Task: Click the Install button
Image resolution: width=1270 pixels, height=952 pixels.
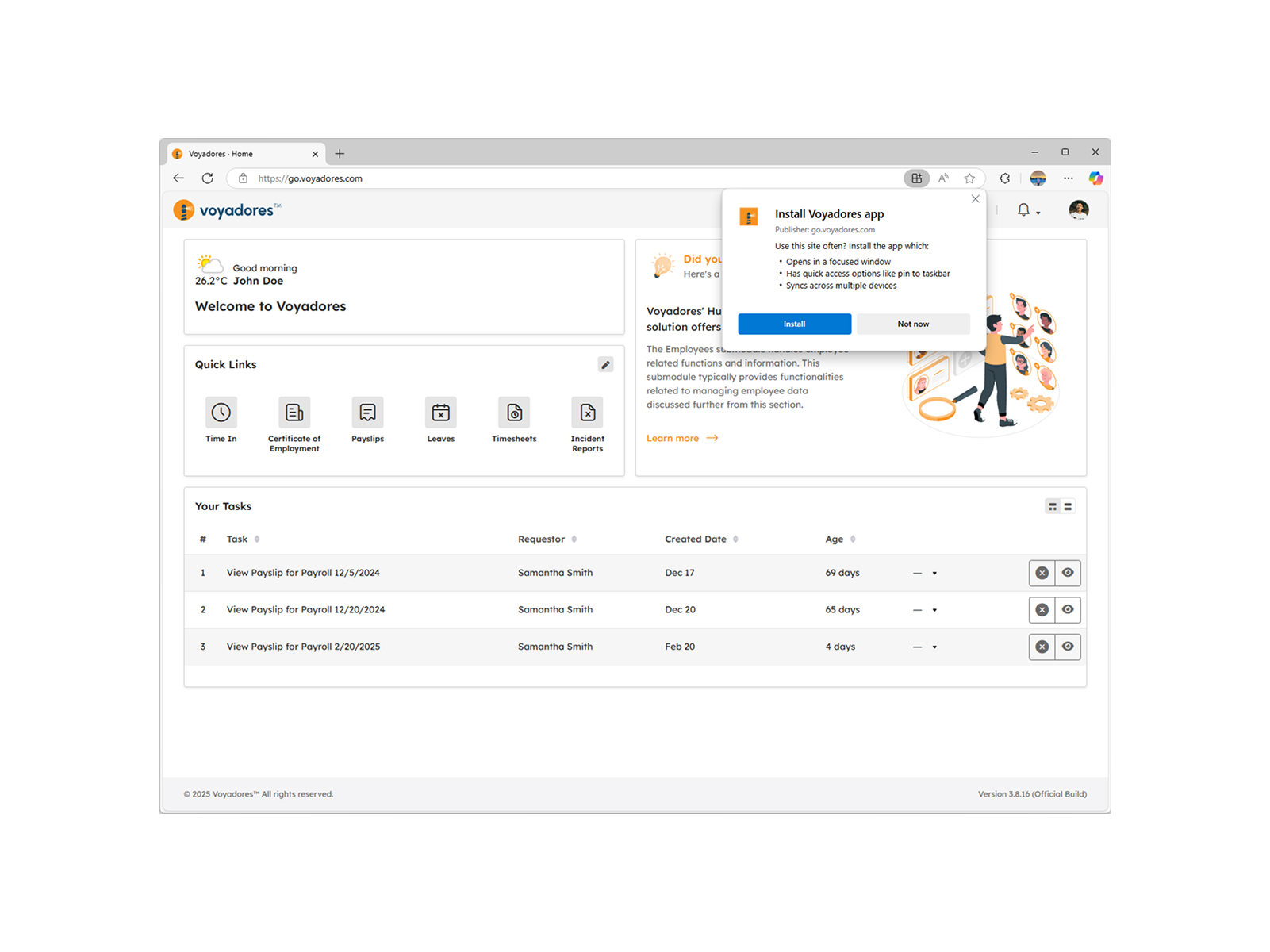Action: tap(794, 324)
